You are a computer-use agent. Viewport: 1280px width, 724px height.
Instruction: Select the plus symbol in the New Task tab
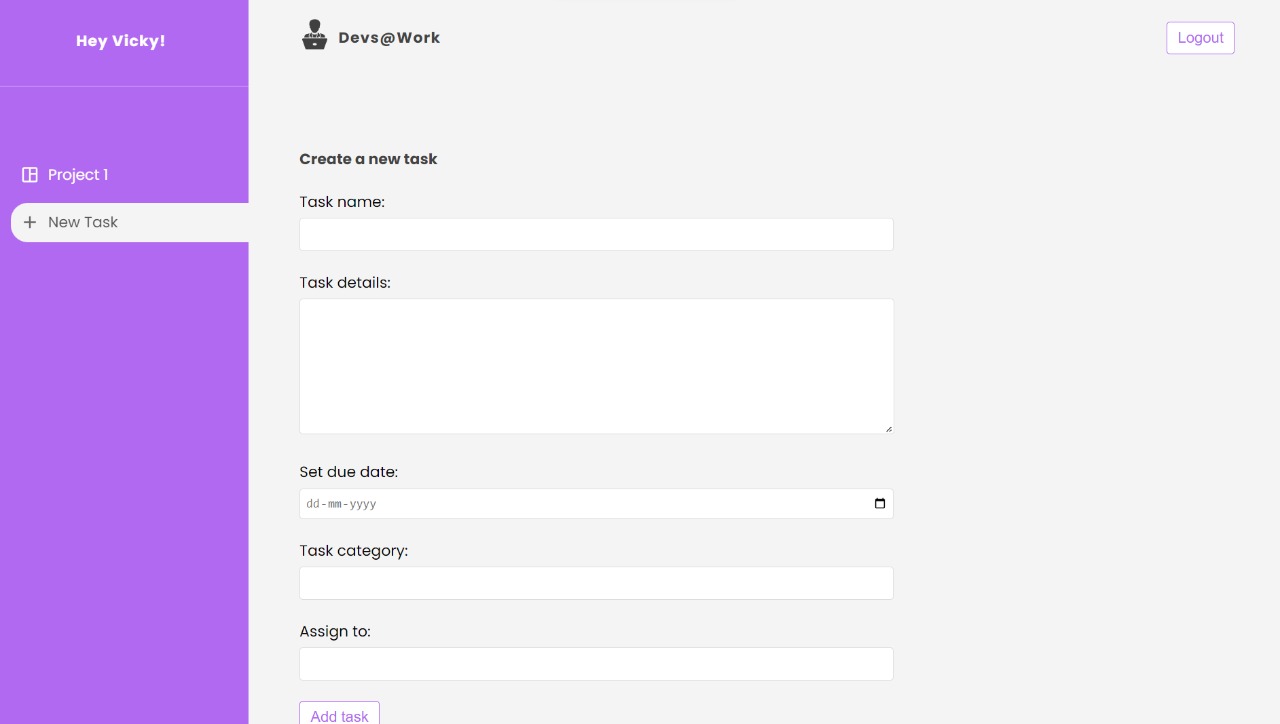[30, 222]
